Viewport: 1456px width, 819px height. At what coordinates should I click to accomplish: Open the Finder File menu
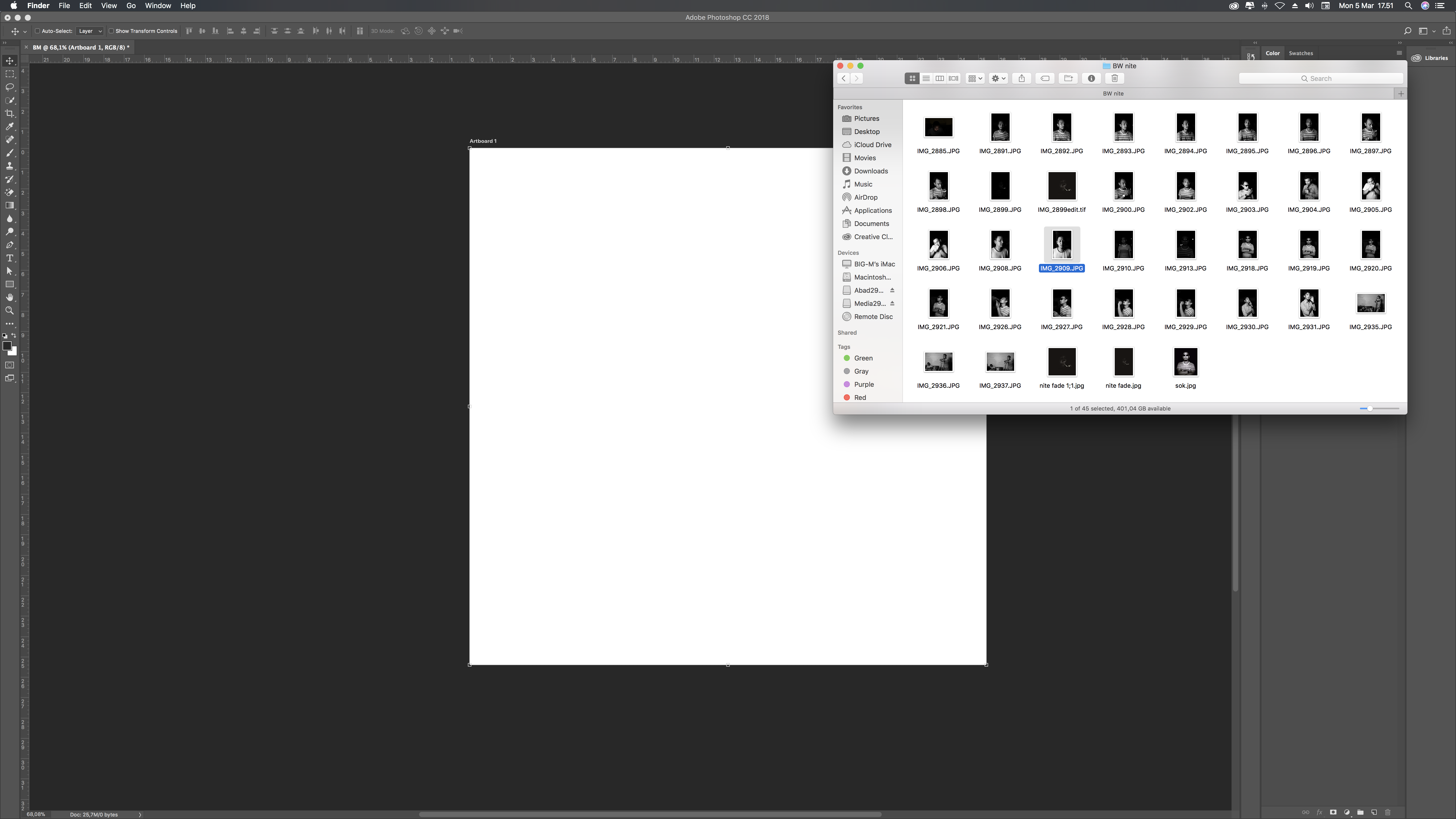(x=64, y=6)
